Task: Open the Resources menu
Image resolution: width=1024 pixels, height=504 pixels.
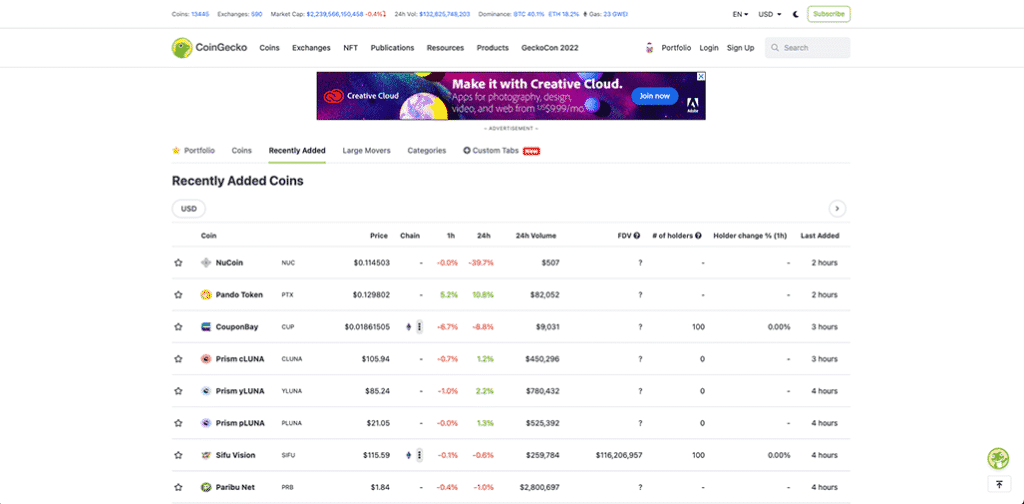Action: click(445, 48)
